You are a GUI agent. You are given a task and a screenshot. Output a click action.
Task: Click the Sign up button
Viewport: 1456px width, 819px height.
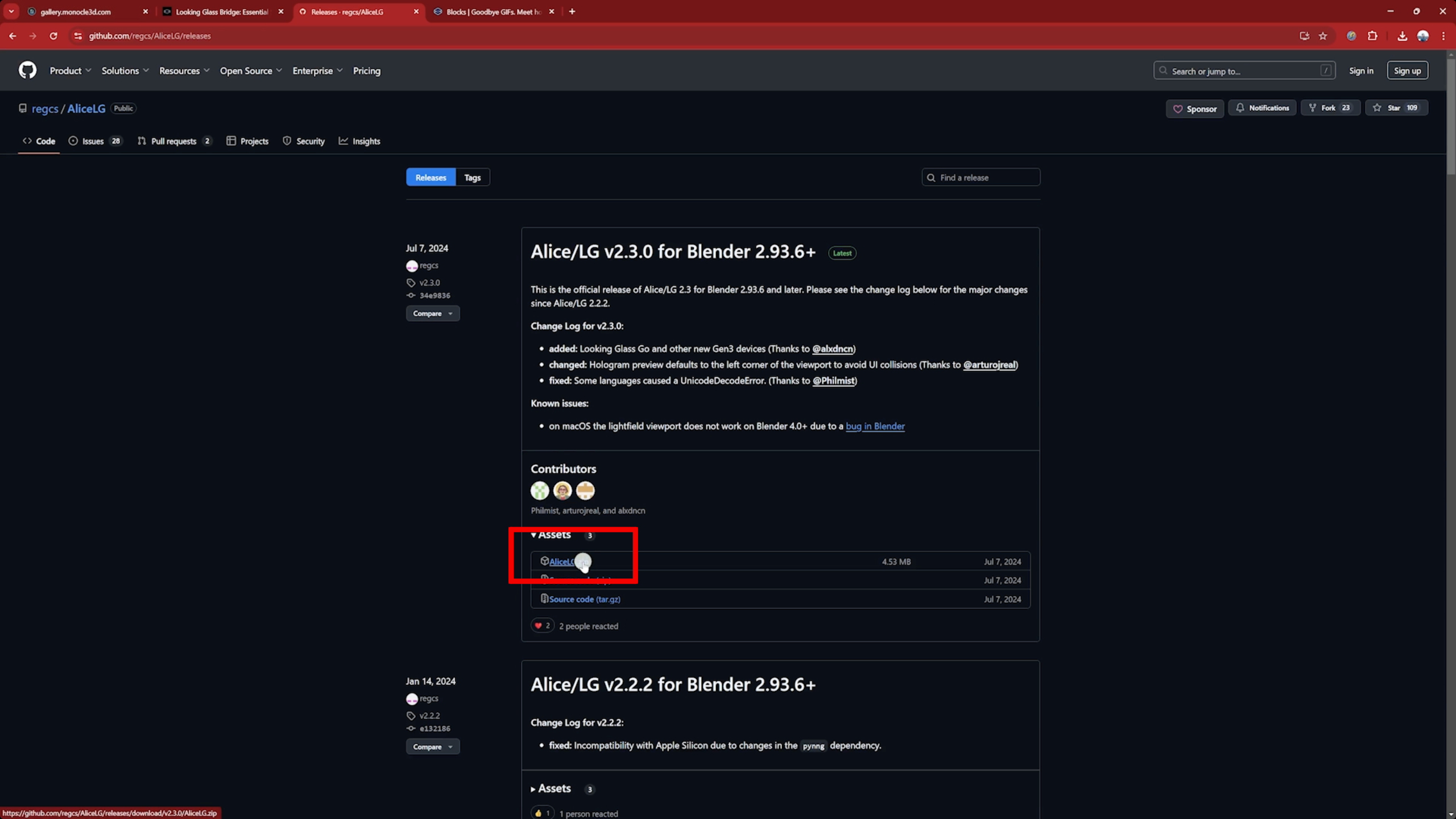point(1407,70)
